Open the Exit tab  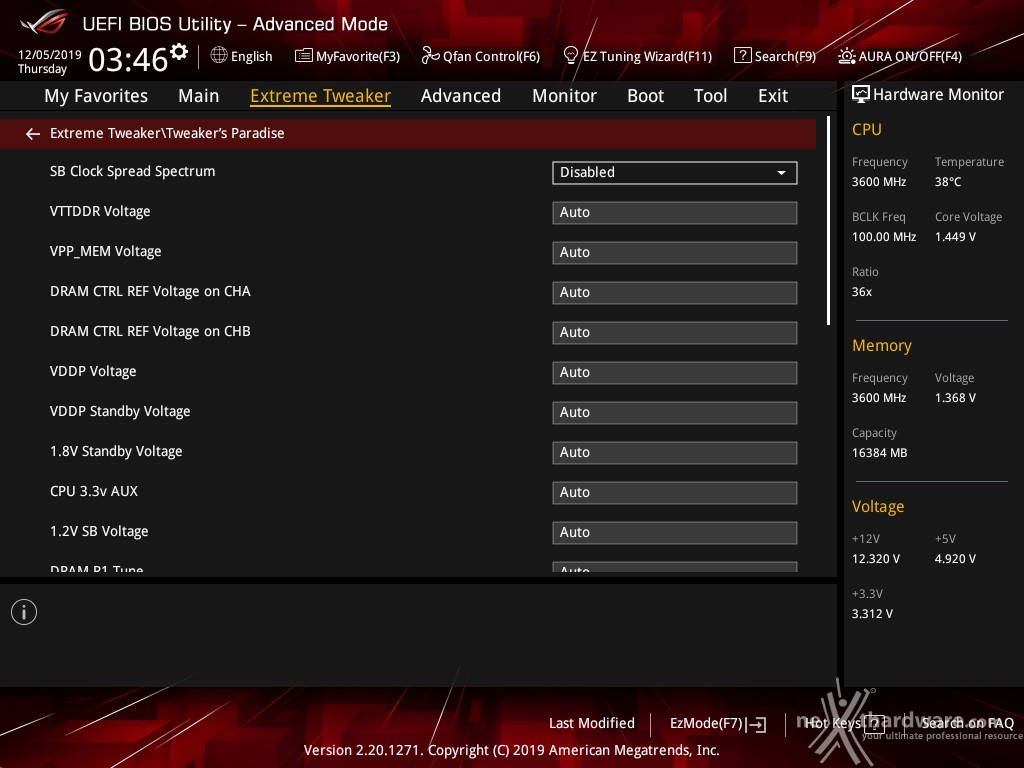[773, 96]
